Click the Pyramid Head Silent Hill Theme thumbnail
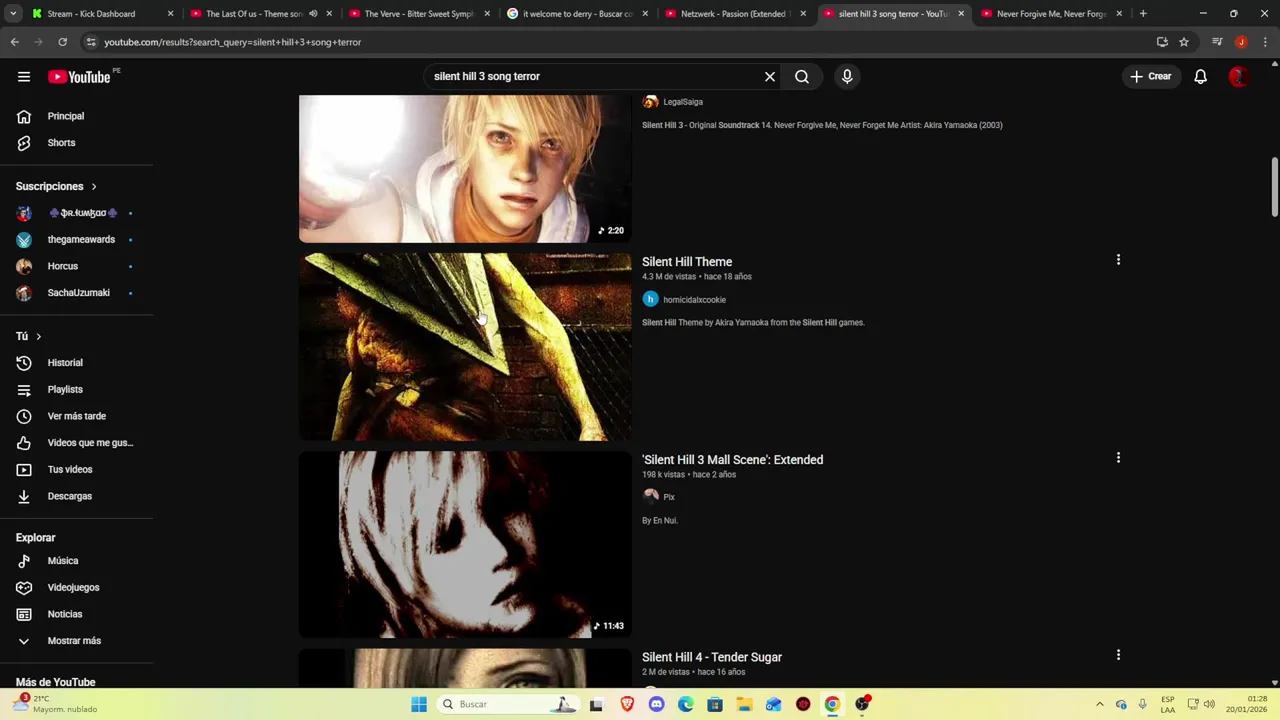Viewport: 1280px width, 720px height. click(x=465, y=346)
